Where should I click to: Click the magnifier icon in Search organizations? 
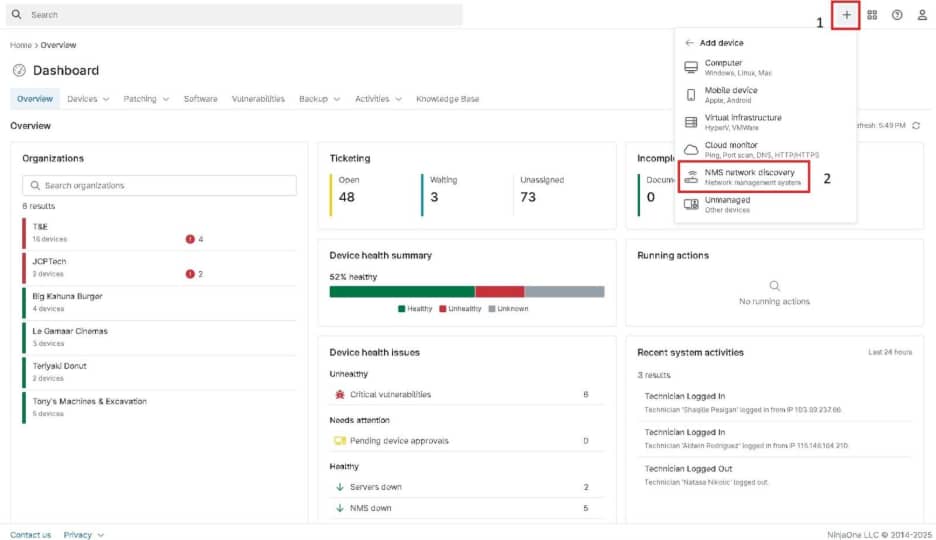[x=35, y=186]
